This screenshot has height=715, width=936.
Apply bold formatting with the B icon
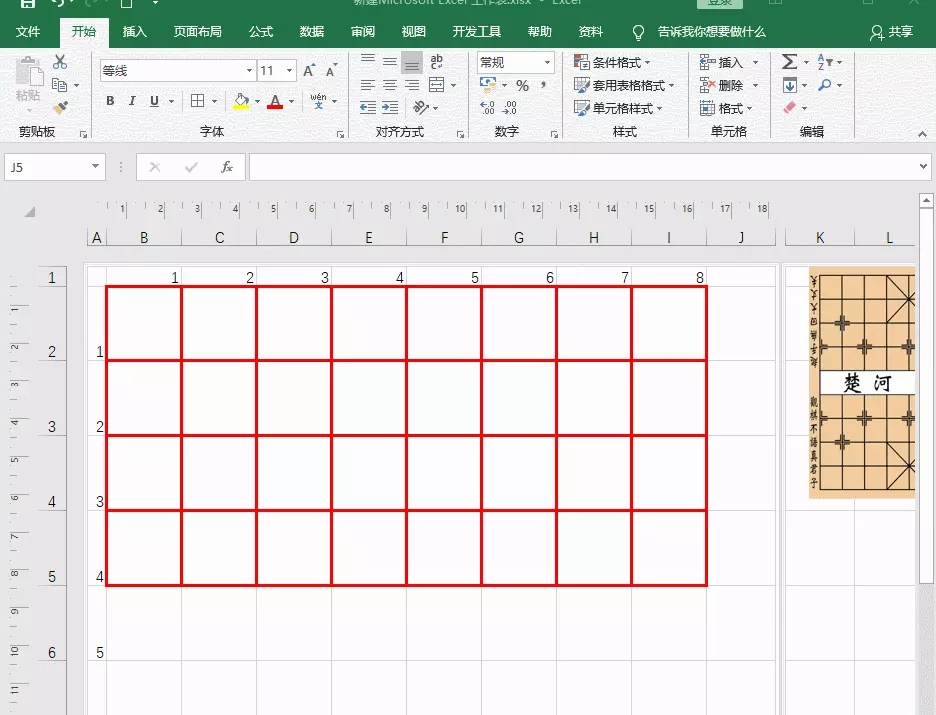pos(109,101)
